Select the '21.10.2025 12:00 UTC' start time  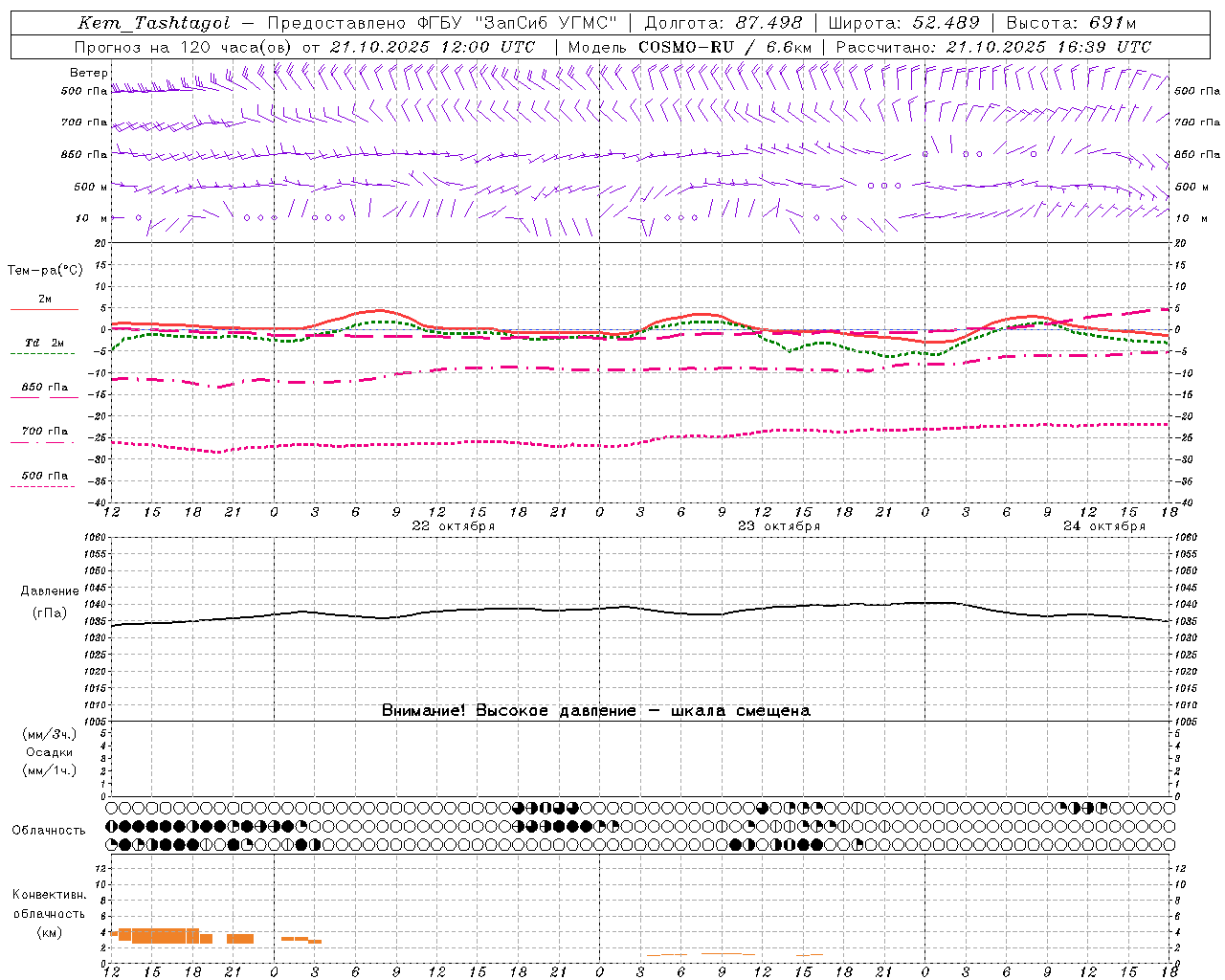433,47
